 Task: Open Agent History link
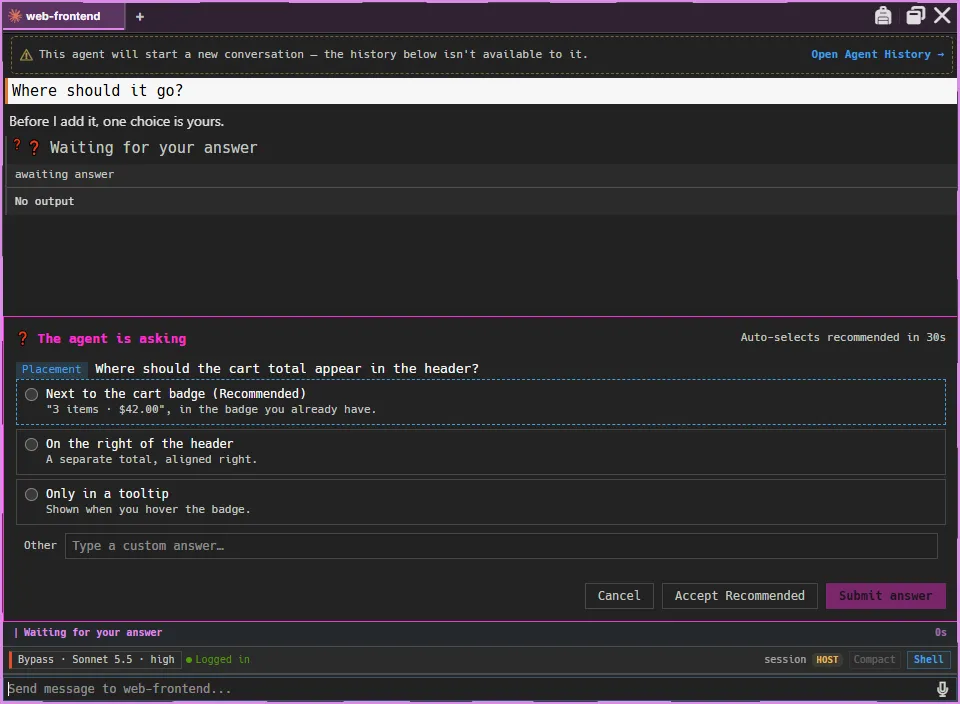[877, 54]
